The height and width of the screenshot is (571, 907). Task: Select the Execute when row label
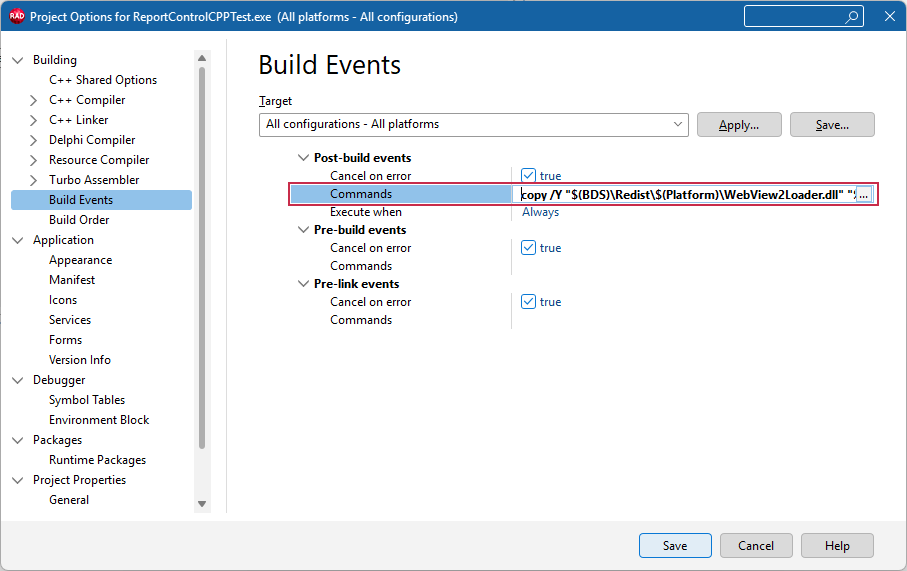tap(366, 212)
